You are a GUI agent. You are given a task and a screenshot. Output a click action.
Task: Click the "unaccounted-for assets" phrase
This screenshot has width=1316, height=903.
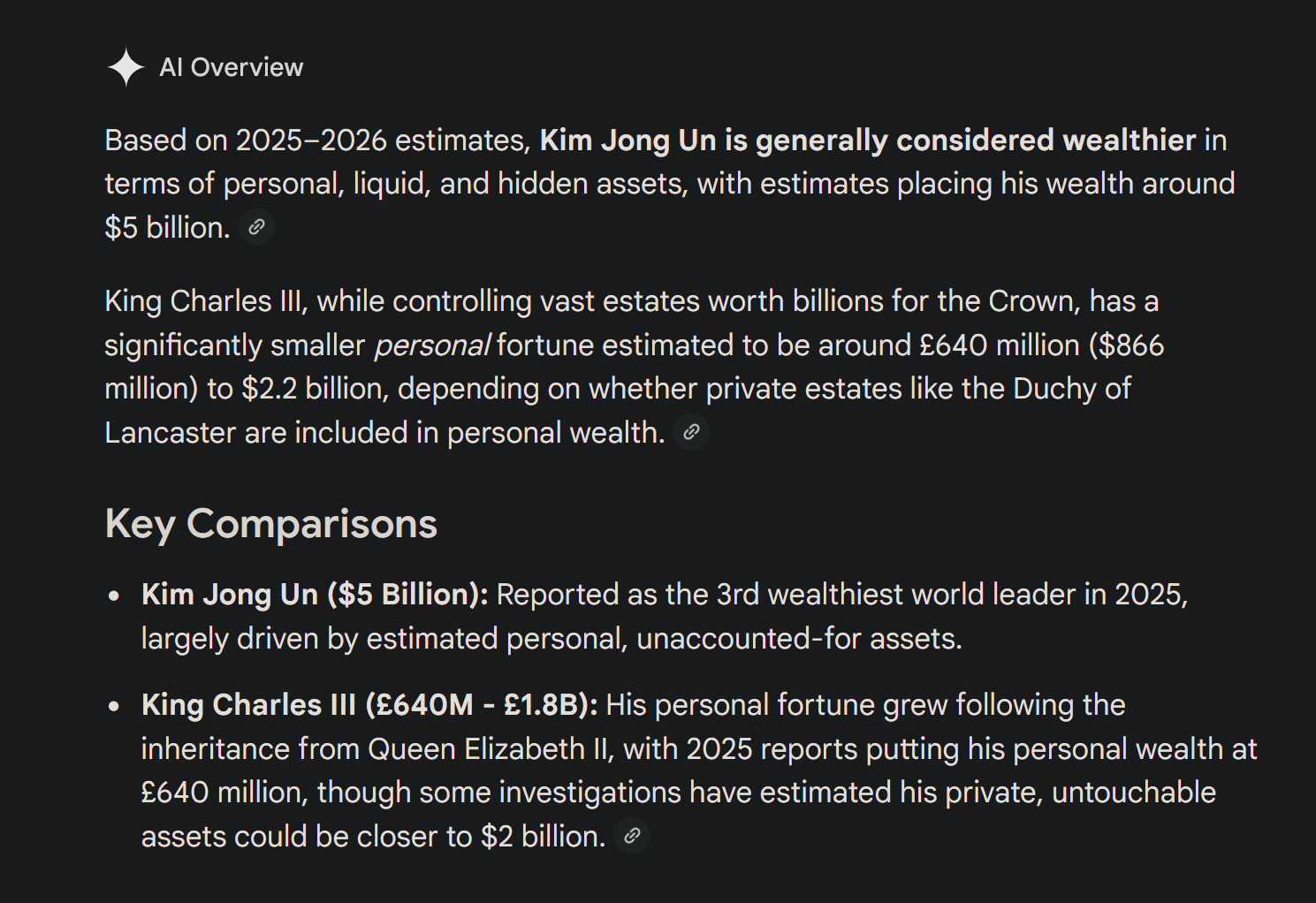[797, 639]
